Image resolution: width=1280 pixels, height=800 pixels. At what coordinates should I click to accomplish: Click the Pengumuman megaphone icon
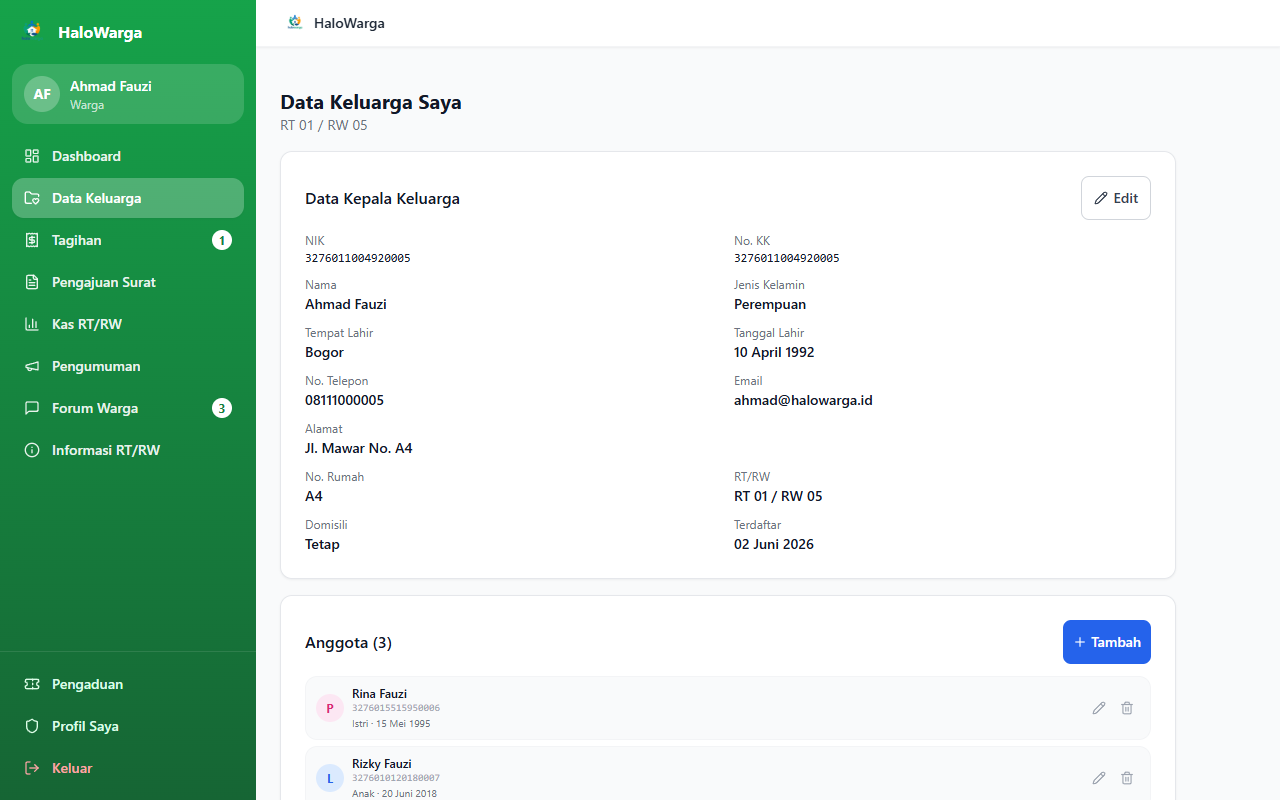click(x=32, y=366)
